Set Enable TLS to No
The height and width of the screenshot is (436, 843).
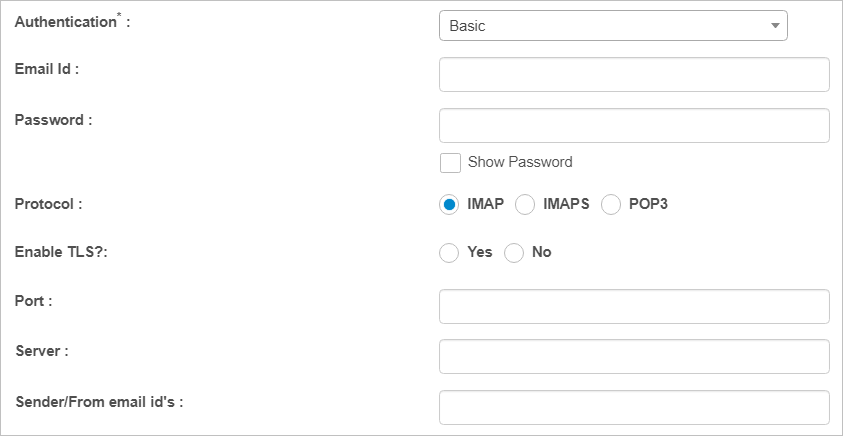tap(514, 253)
